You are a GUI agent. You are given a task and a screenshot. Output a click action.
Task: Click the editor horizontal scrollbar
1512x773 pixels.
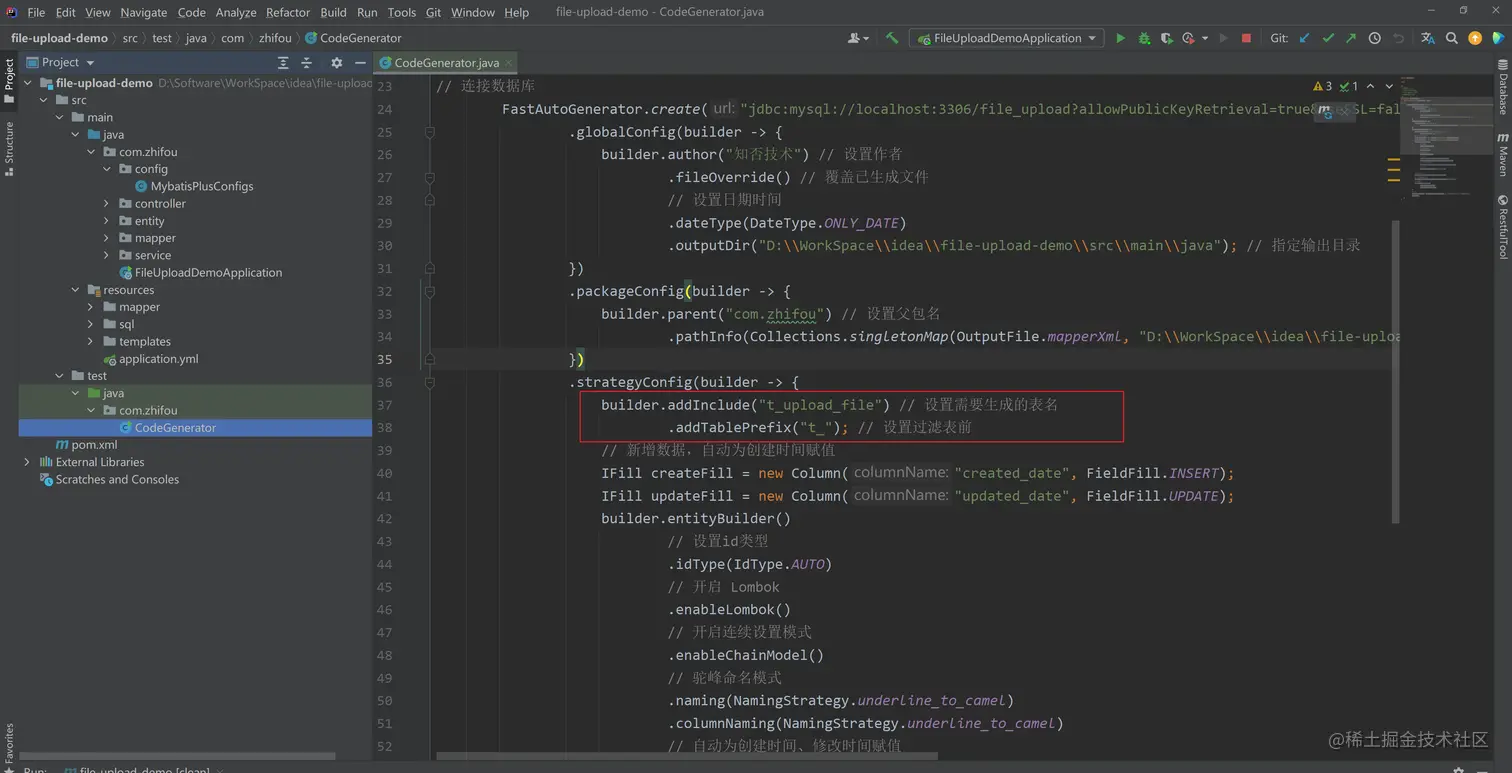click(x=688, y=756)
